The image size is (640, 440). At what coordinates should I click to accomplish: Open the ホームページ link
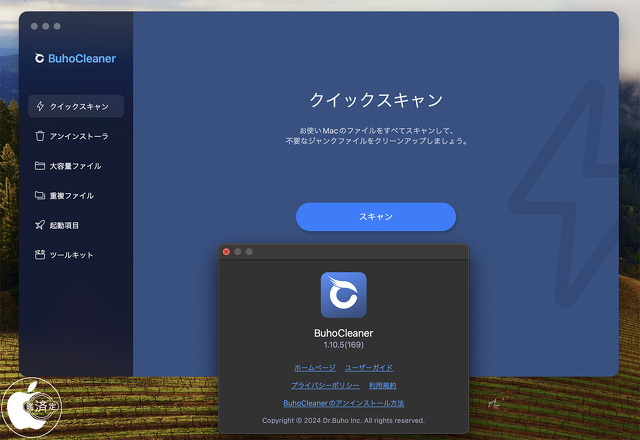coord(315,368)
